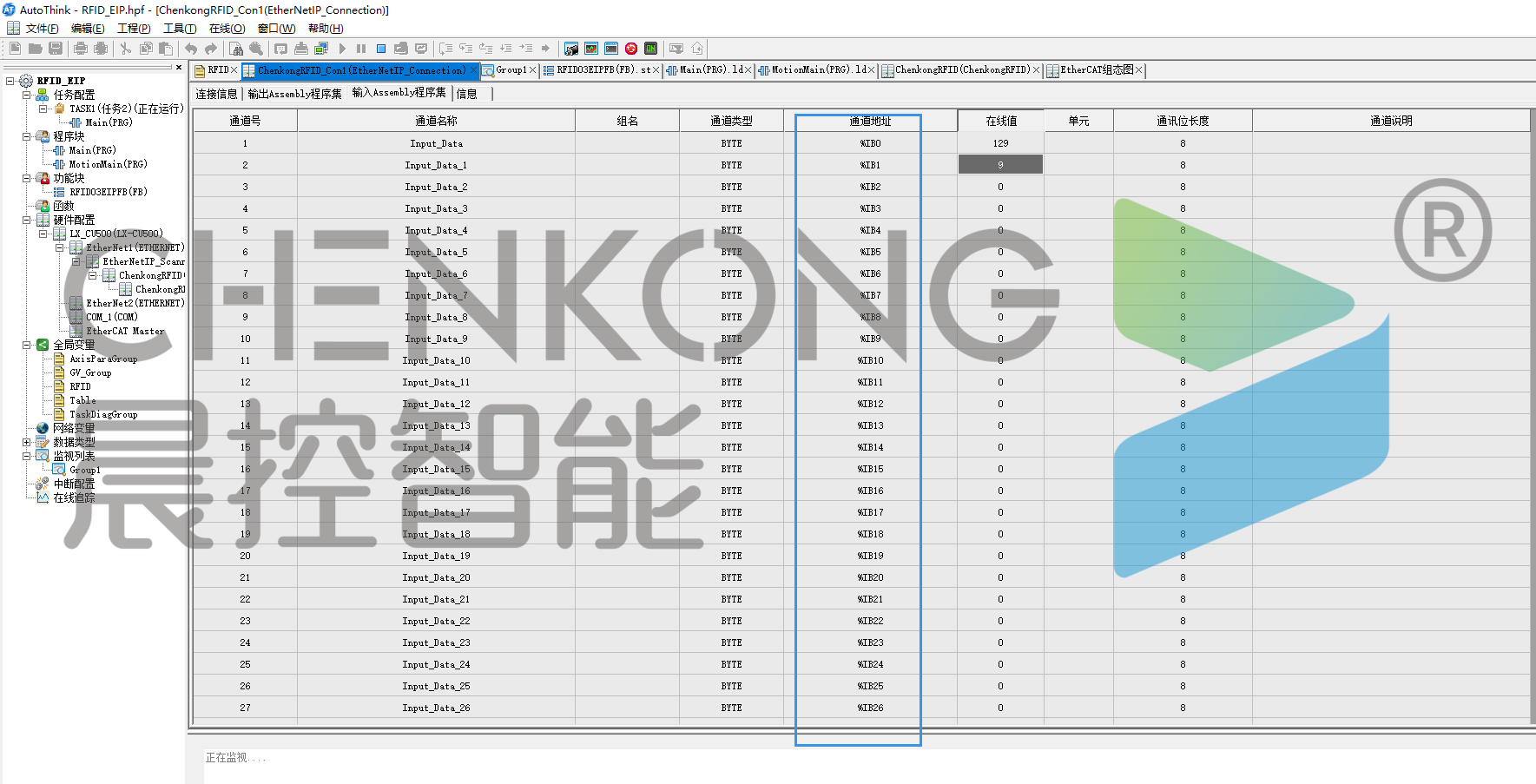
Task: Click the Redo arrow in the toolbar
Action: click(x=211, y=49)
